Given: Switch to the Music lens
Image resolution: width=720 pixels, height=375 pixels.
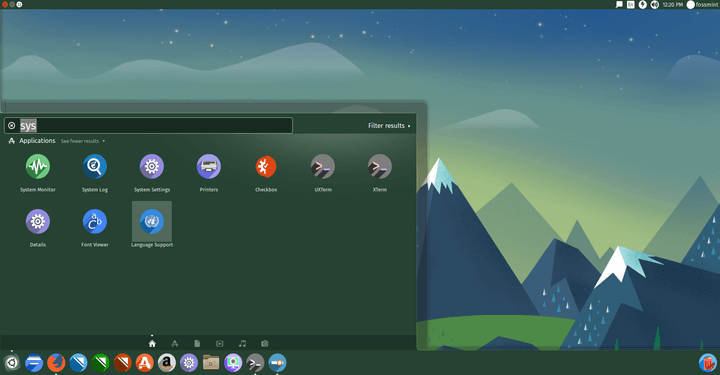Looking at the screenshot, I should click(x=242, y=343).
